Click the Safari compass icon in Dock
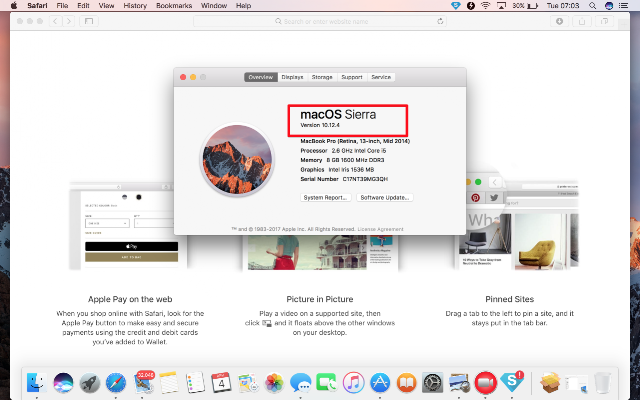This screenshot has height=400, width=640. click(x=116, y=383)
